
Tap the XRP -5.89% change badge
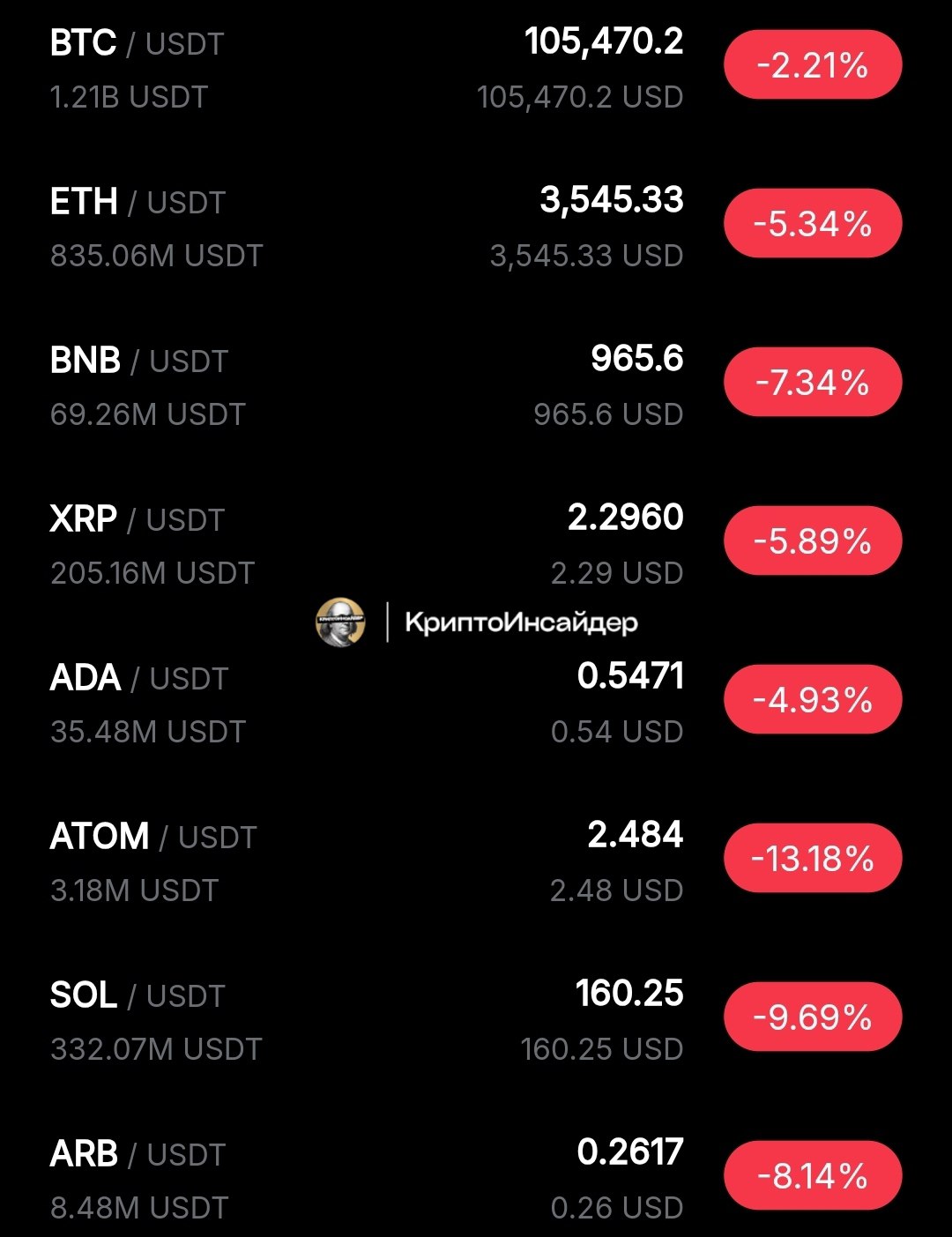(813, 540)
